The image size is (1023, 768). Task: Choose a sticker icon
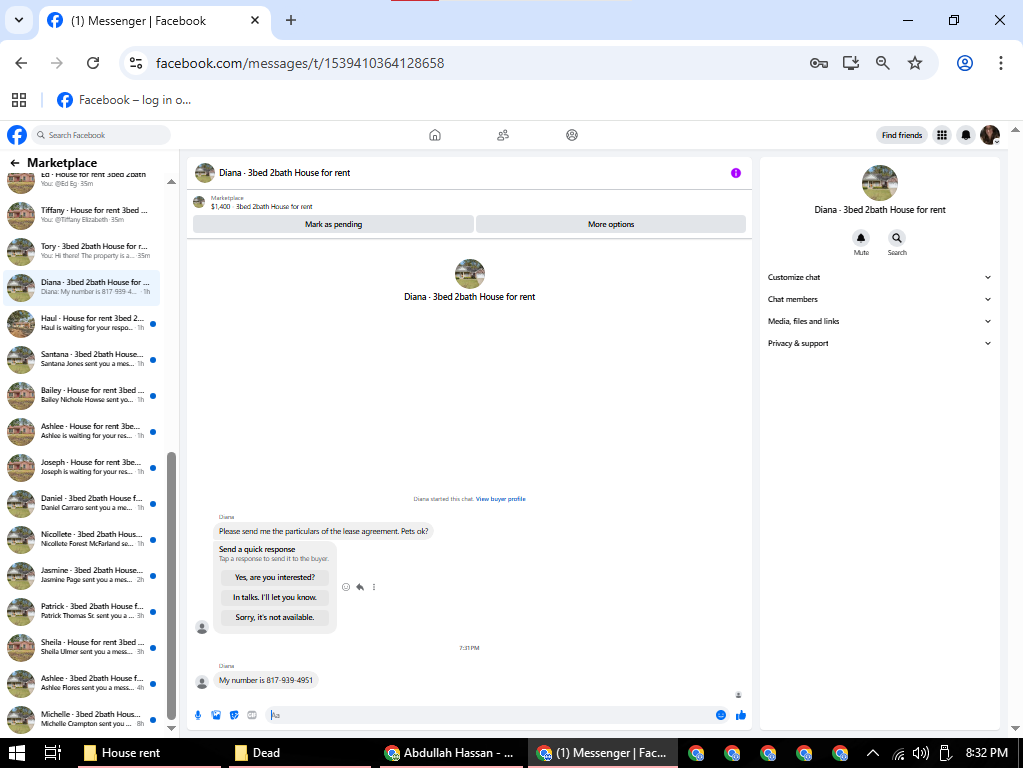[x=234, y=715]
